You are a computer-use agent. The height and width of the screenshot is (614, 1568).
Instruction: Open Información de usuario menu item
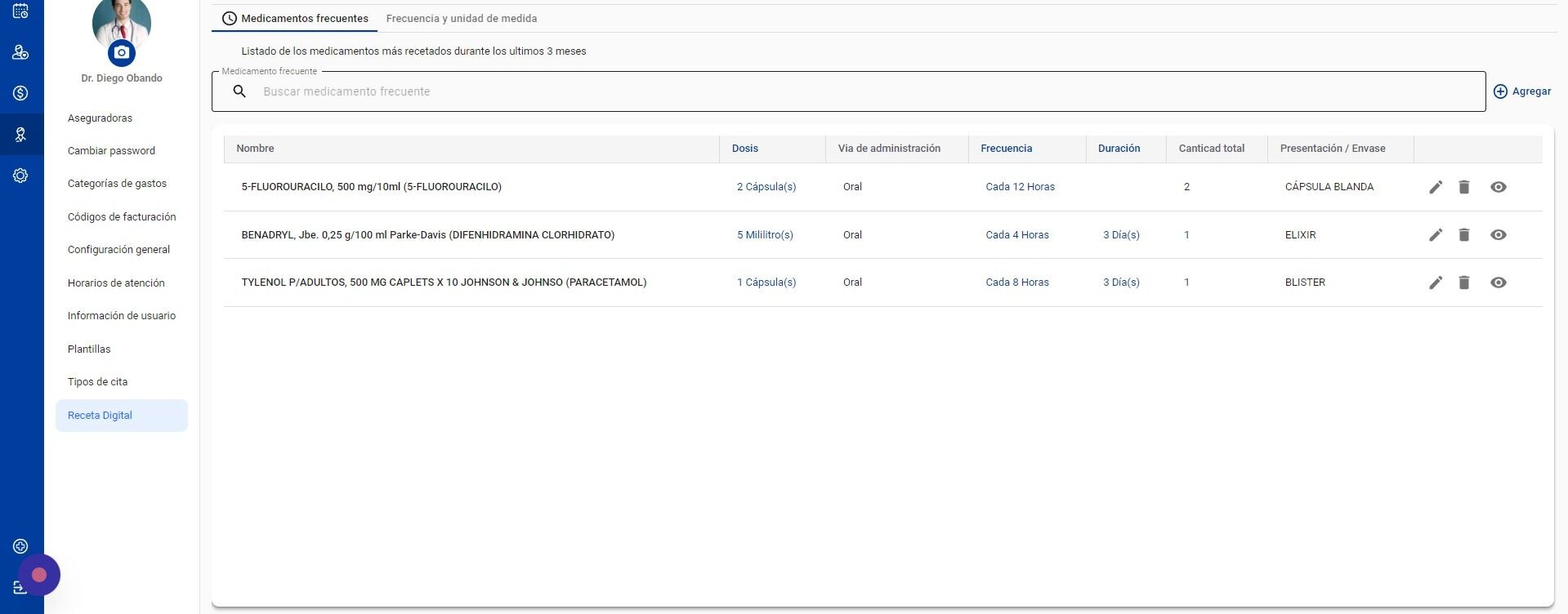(x=122, y=316)
